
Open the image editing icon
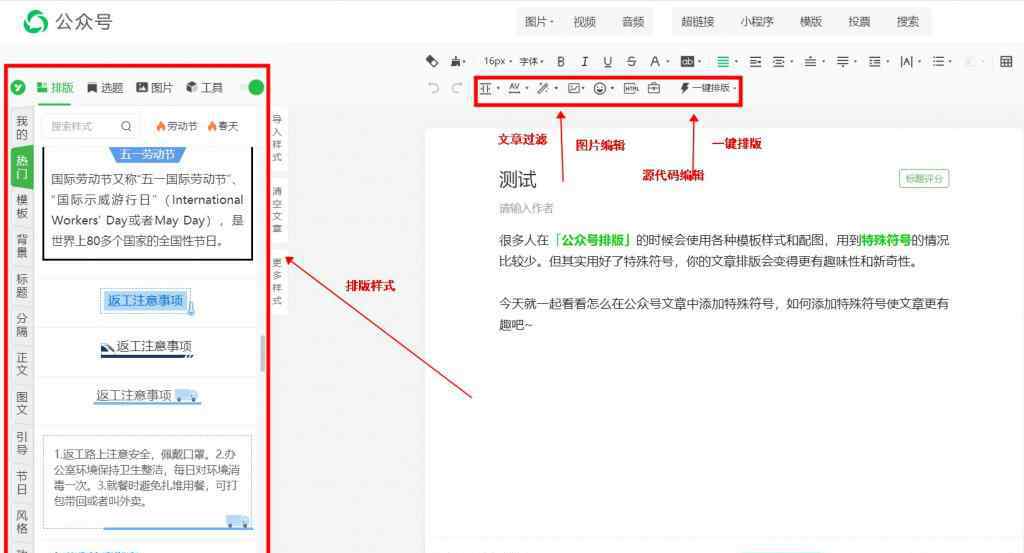pyautogui.click(x=574, y=88)
